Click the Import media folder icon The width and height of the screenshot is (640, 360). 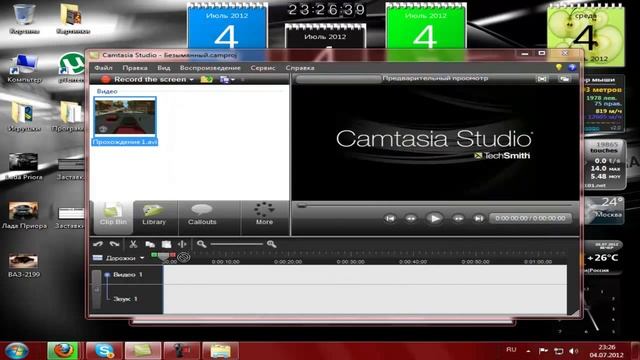tap(206, 79)
